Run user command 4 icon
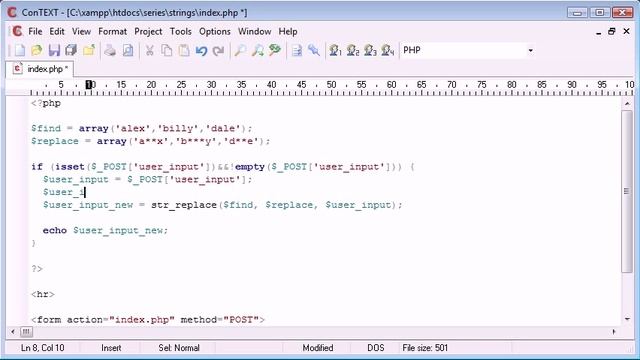This screenshot has height=360, width=640. [388, 51]
